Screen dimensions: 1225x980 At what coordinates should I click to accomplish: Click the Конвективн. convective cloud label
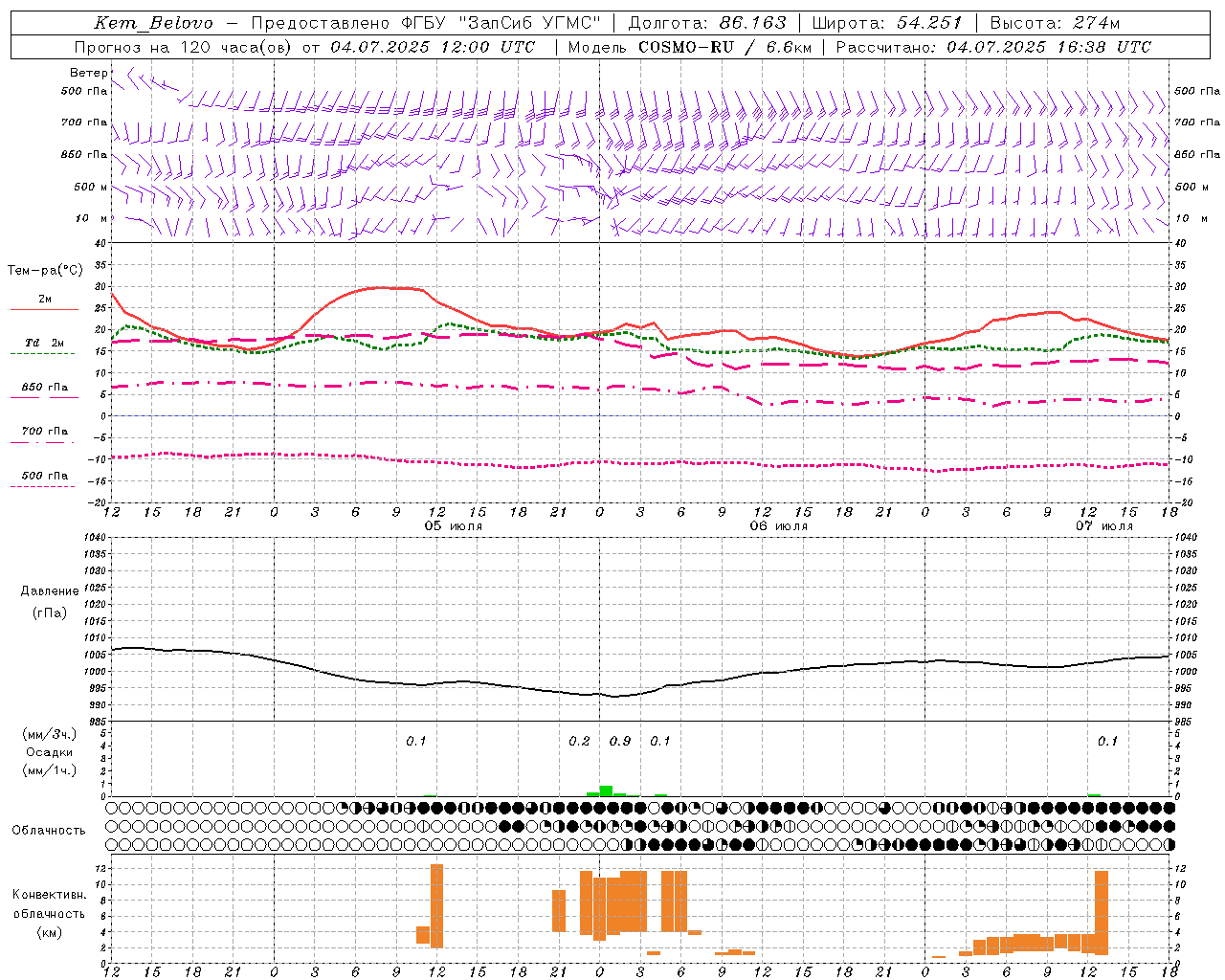coord(50,895)
